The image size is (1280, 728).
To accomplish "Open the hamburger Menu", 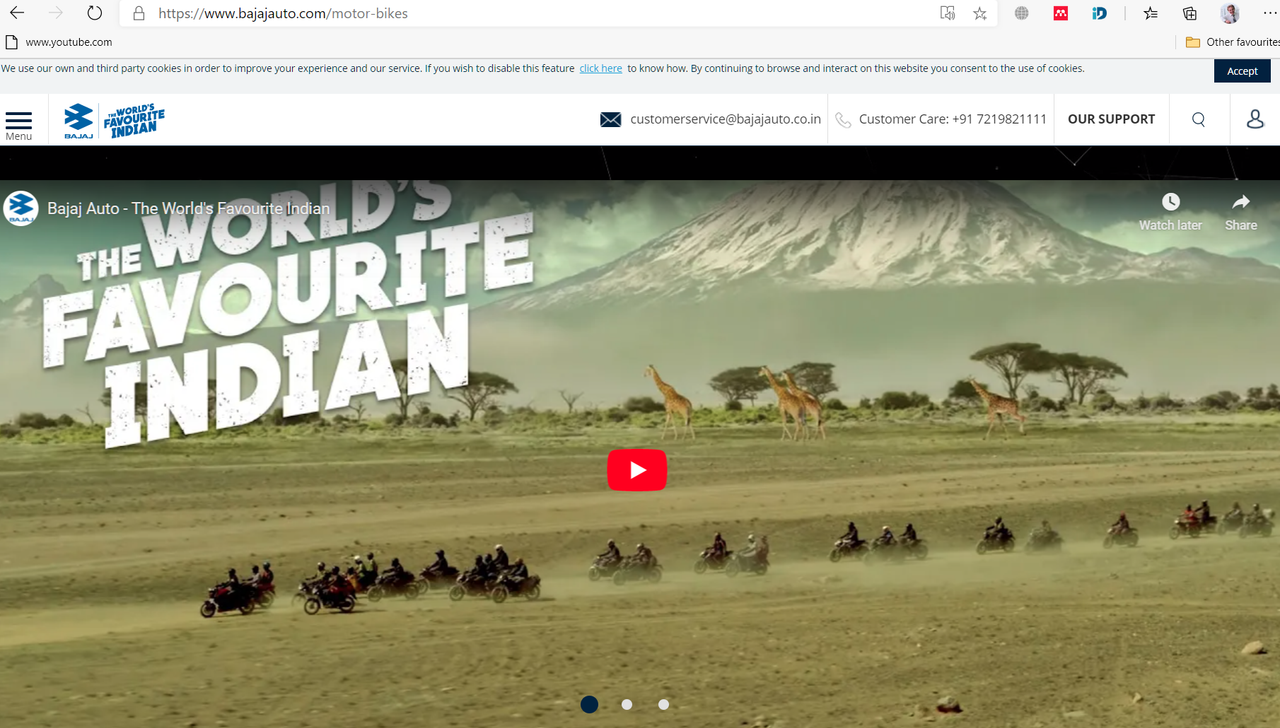I will click(19, 125).
